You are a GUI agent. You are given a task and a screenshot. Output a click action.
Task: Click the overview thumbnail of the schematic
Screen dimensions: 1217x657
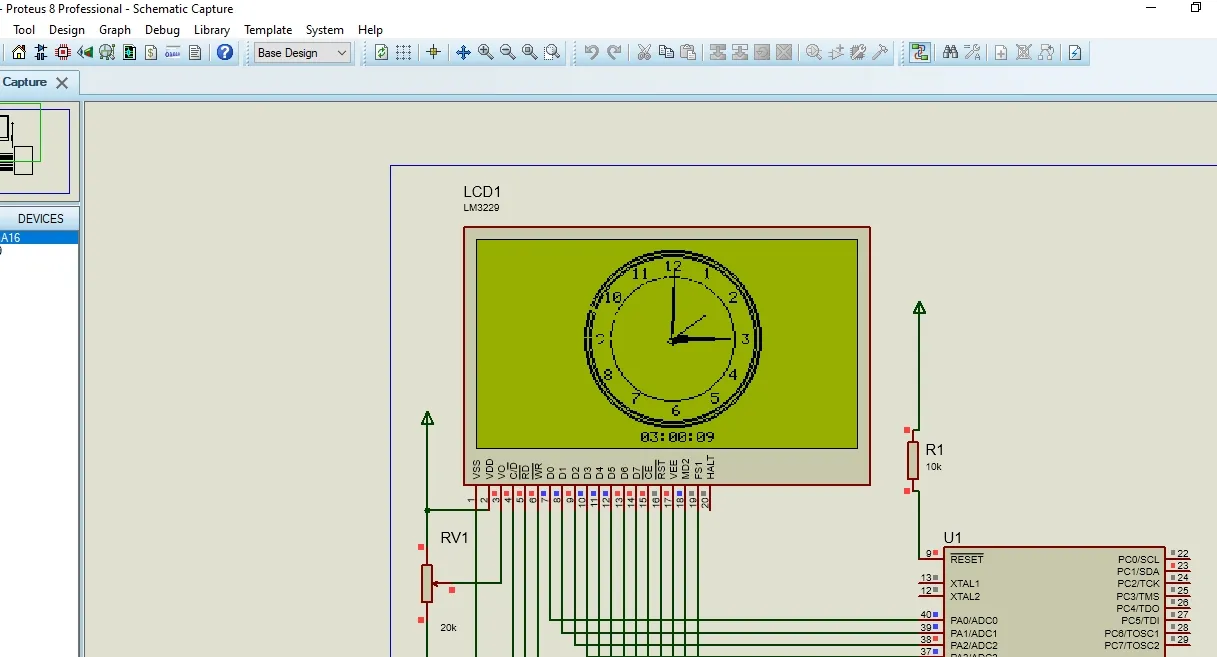[34, 150]
